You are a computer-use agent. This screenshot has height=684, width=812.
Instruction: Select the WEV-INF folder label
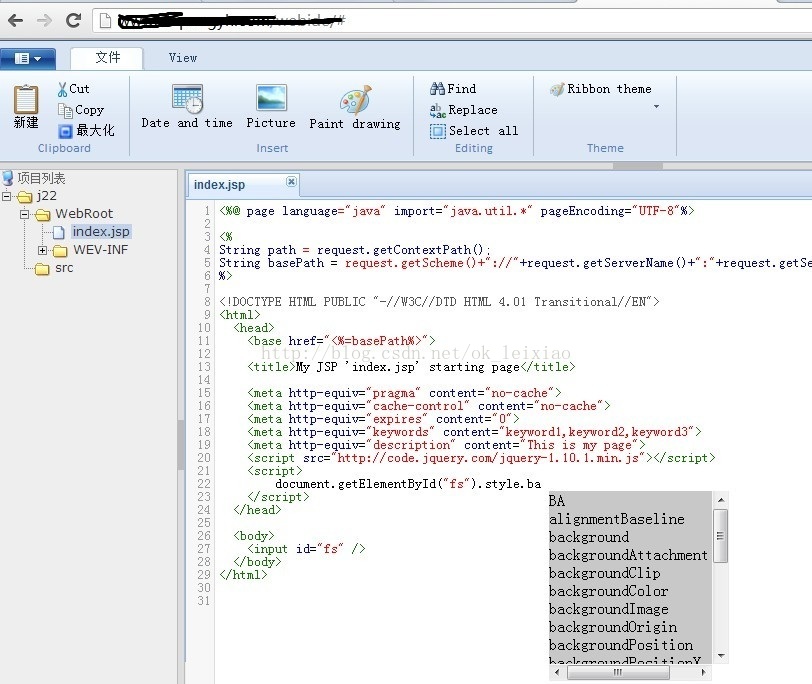point(100,250)
